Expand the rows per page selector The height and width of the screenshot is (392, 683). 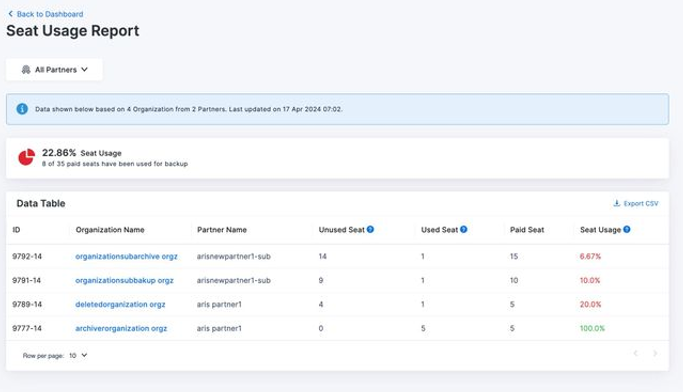[78, 355]
